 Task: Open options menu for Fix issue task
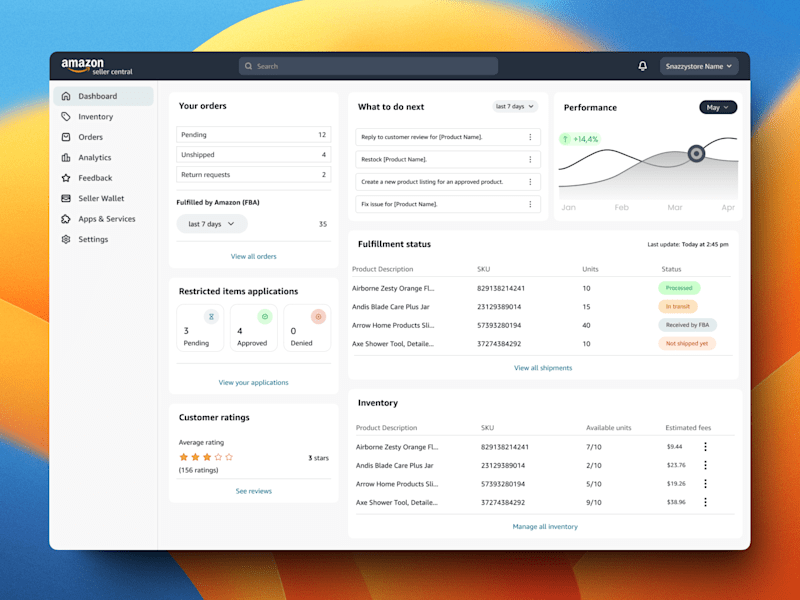[x=530, y=204]
